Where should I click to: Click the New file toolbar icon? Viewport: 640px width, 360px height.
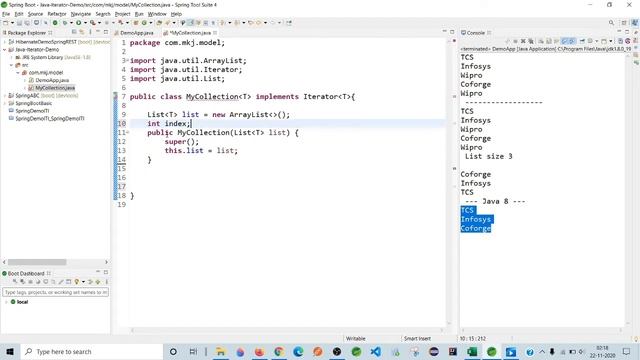[x=6, y=23]
